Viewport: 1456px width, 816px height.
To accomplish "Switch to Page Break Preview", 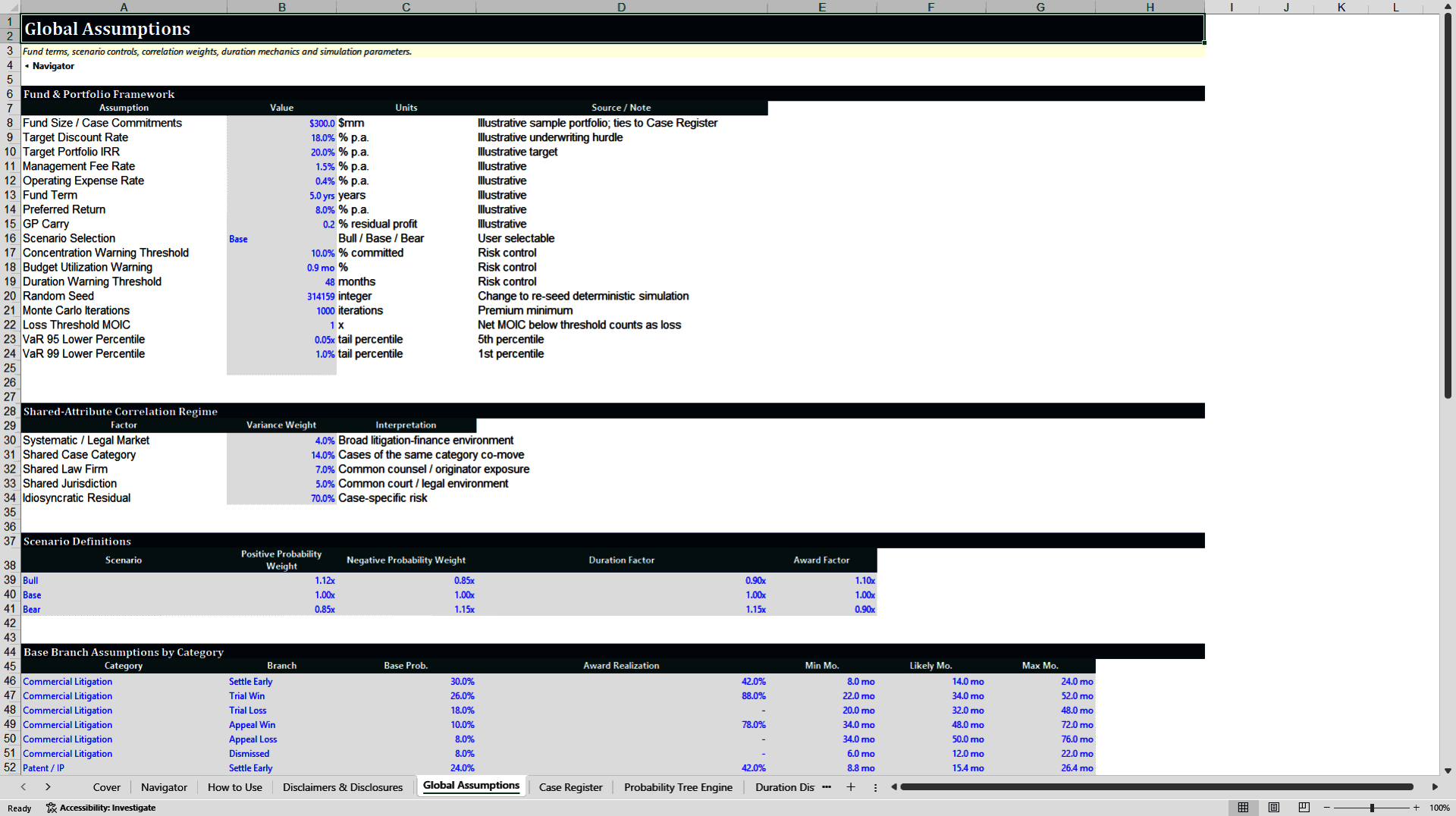I will [1304, 808].
